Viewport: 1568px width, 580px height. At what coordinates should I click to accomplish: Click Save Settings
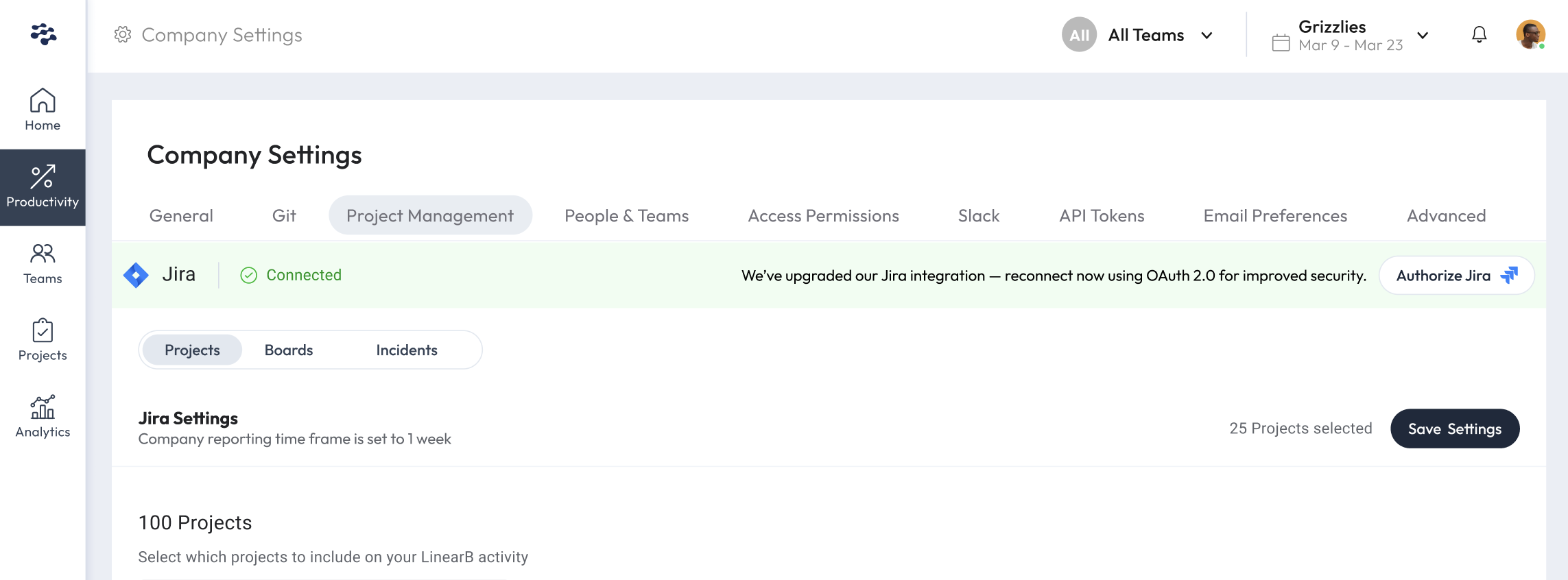[x=1455, y=429]
